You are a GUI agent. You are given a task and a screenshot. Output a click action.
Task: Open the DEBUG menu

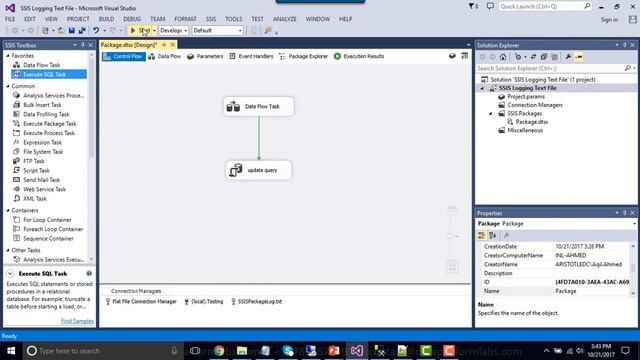point(132,19)
